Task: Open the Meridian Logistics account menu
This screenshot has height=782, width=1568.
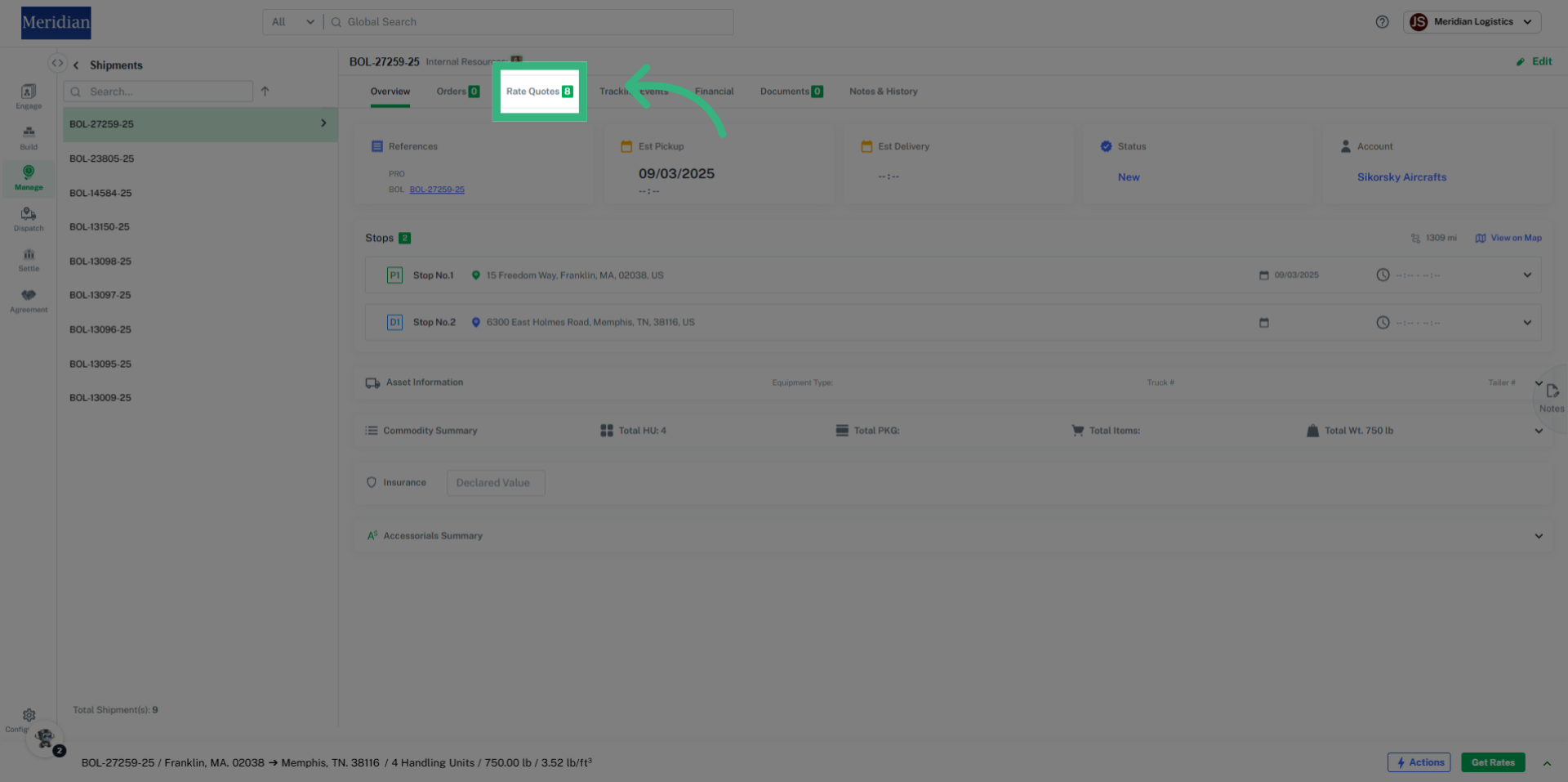Action: (1472, 22)
